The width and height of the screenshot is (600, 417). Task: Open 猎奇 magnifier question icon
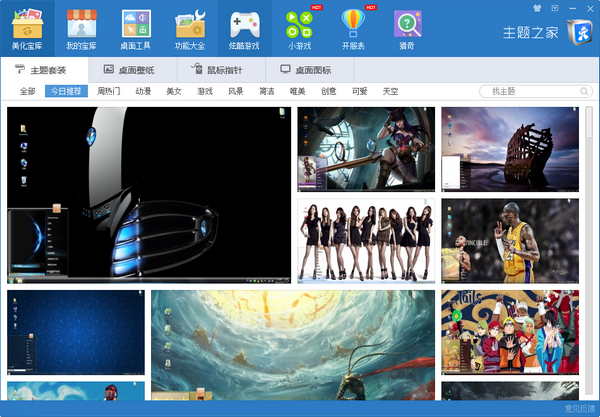click(x=407, y=24)
